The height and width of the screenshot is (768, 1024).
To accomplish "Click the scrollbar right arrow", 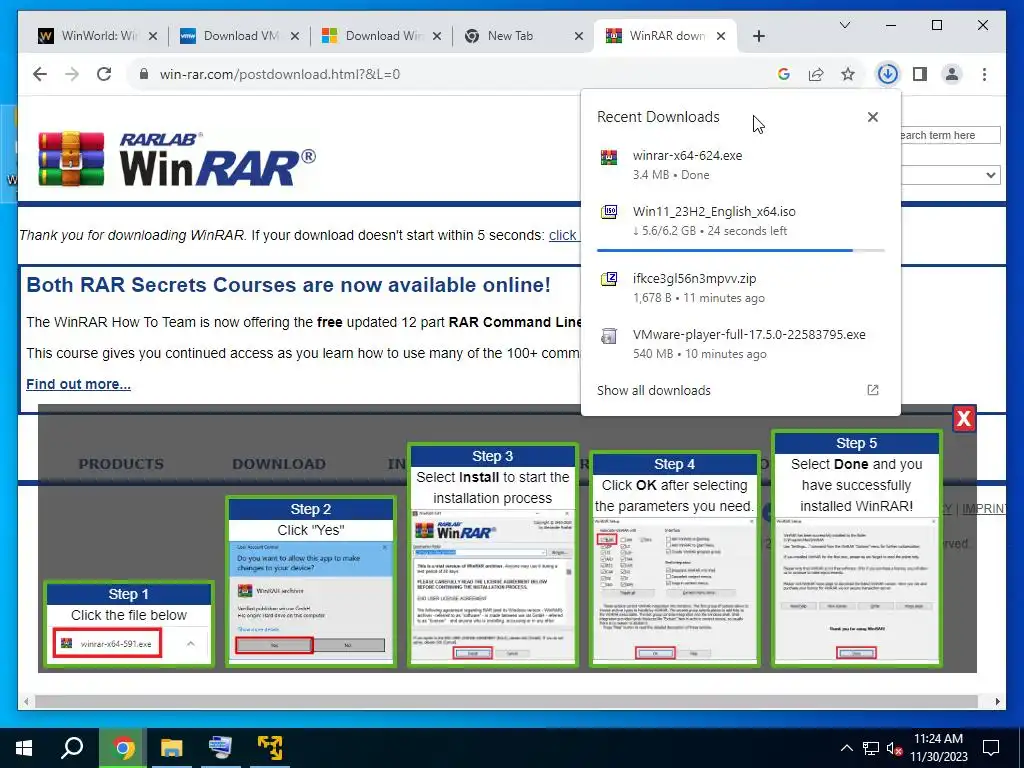I will pyautogui.click(x=997, y=701).
